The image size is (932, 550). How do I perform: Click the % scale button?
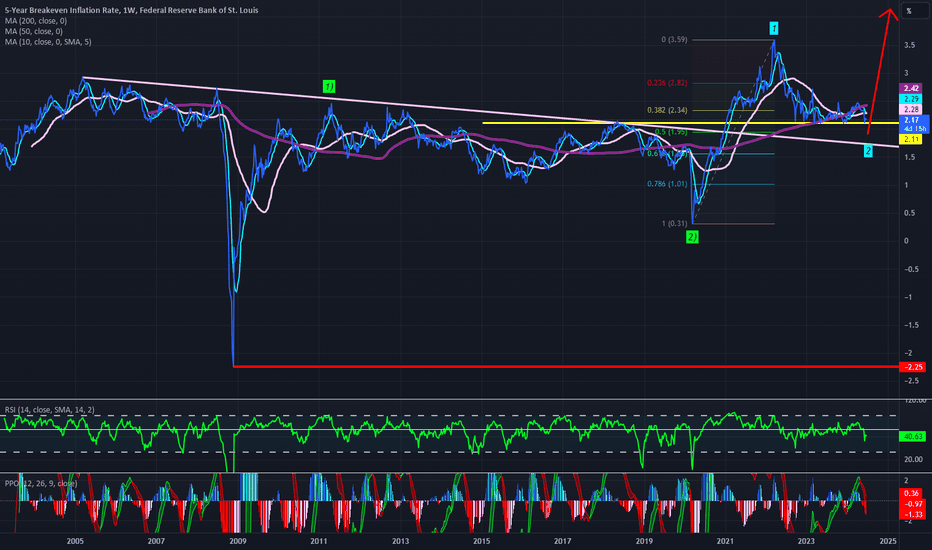(909, 11)
